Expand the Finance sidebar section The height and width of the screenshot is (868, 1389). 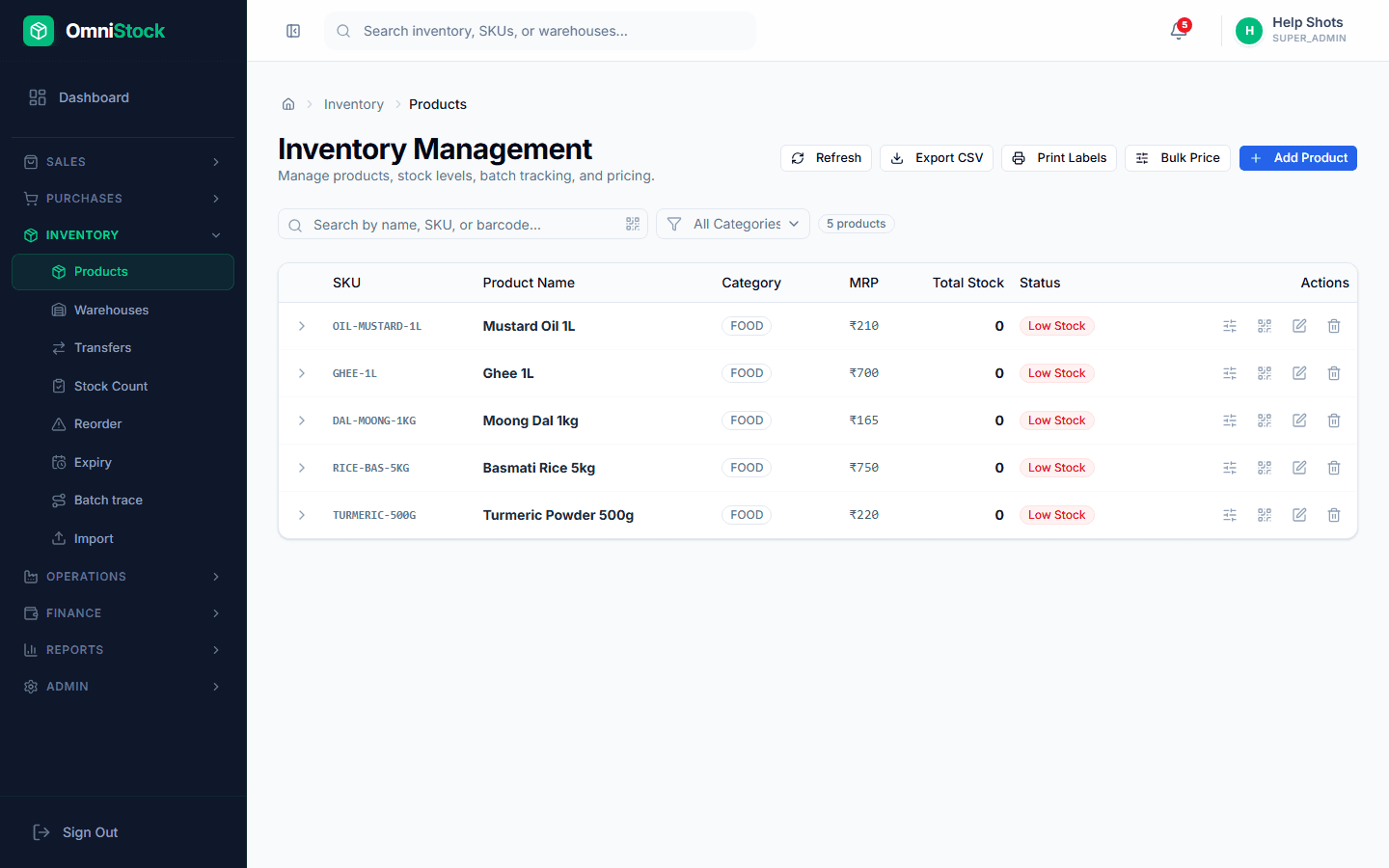[x=123, y=613]
